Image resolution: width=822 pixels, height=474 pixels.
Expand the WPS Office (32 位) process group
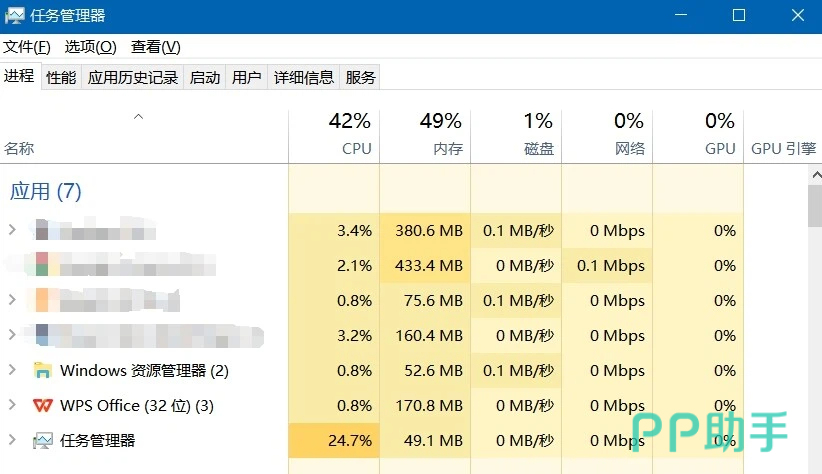[12, 405]
